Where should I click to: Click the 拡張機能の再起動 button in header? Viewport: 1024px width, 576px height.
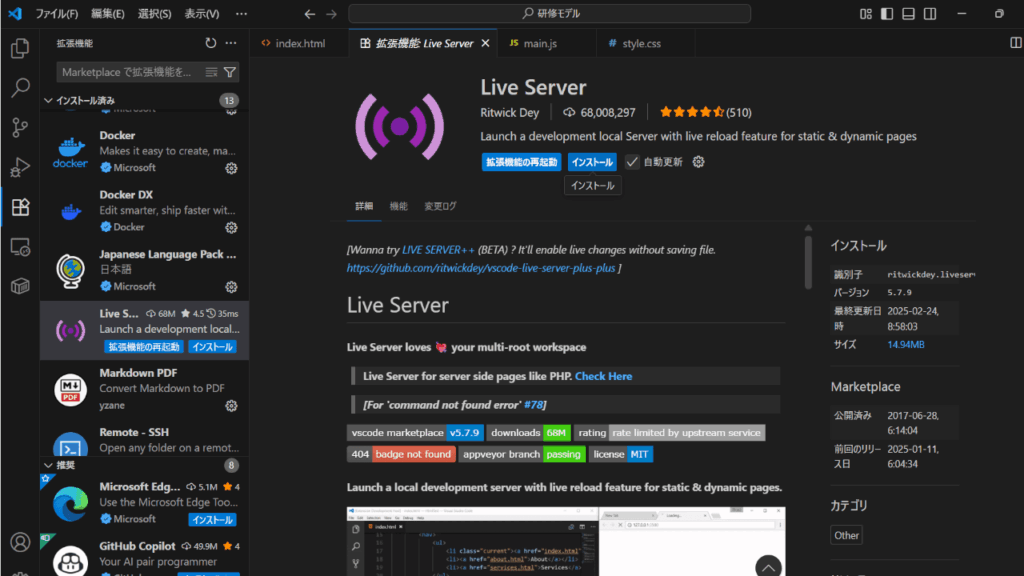(x=521, y=162)
